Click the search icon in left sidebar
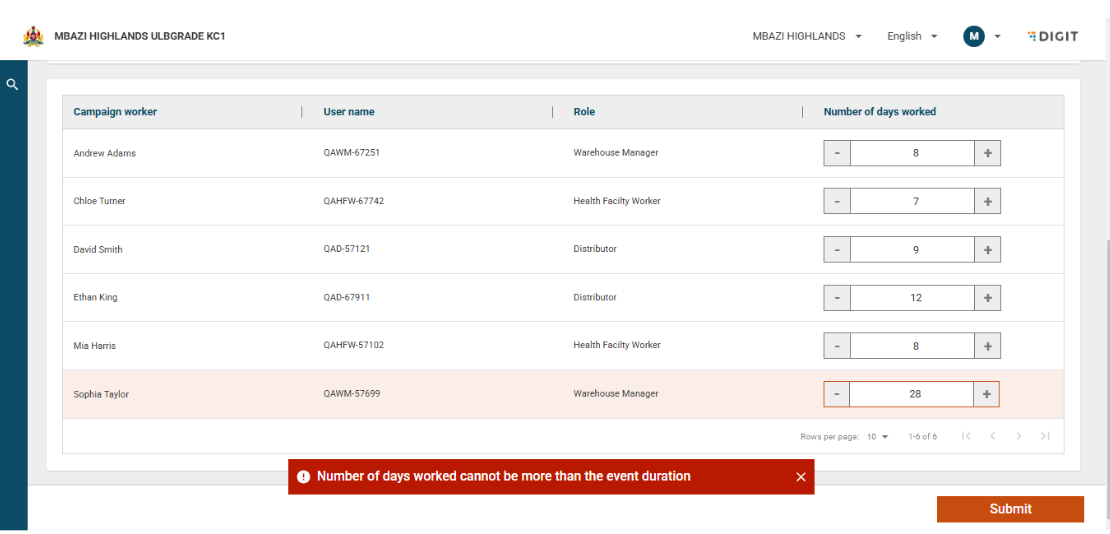1110x534 pixels. click(13, 85)
